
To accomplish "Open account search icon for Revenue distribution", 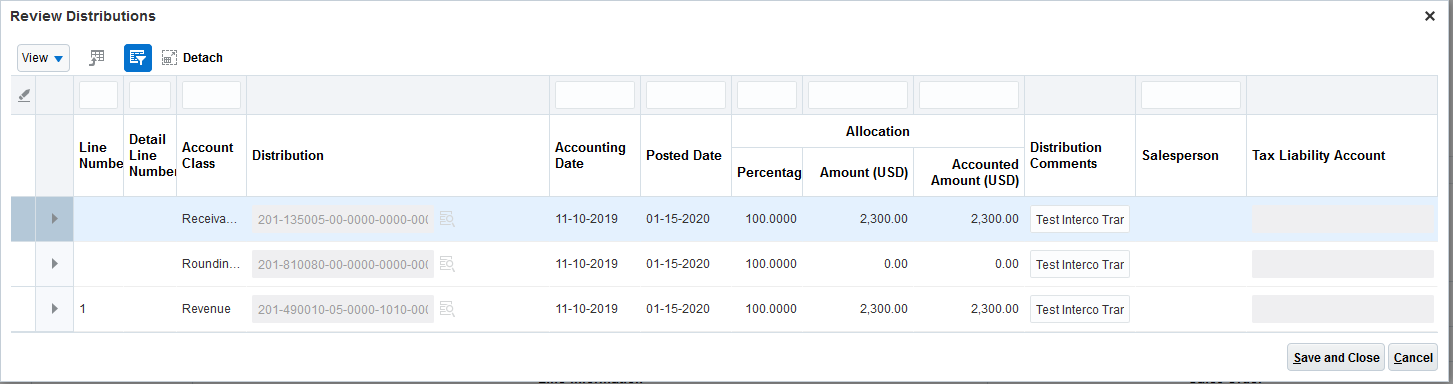I will 447,309.
